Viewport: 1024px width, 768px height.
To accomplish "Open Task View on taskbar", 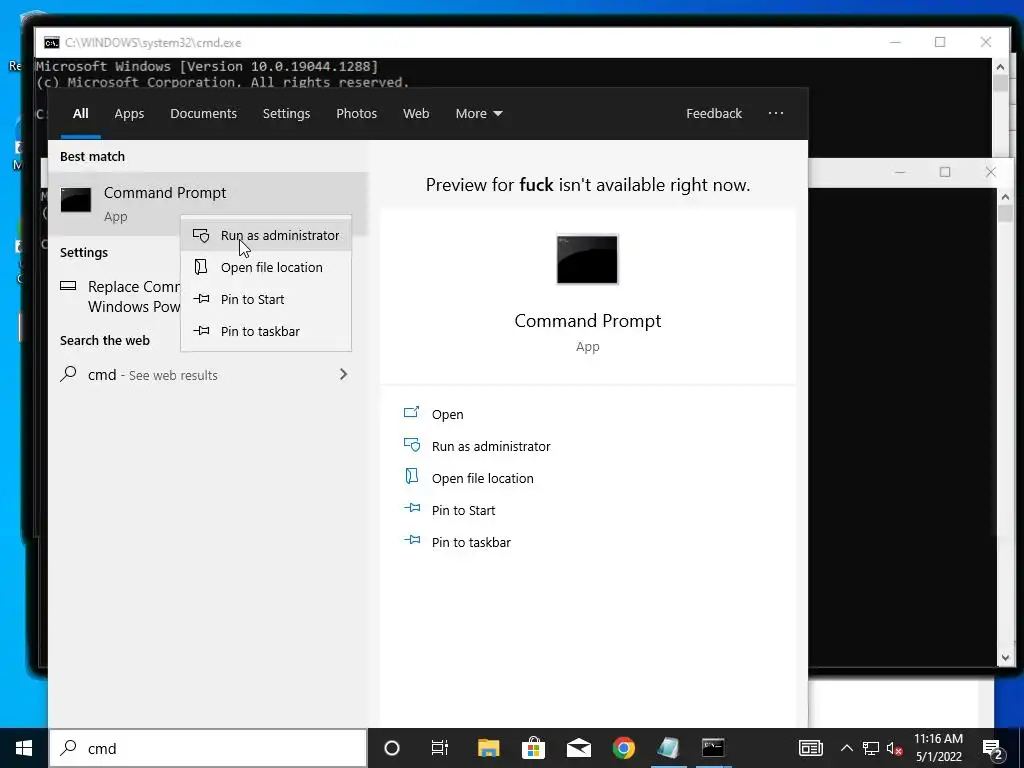I will coord(440,748).
